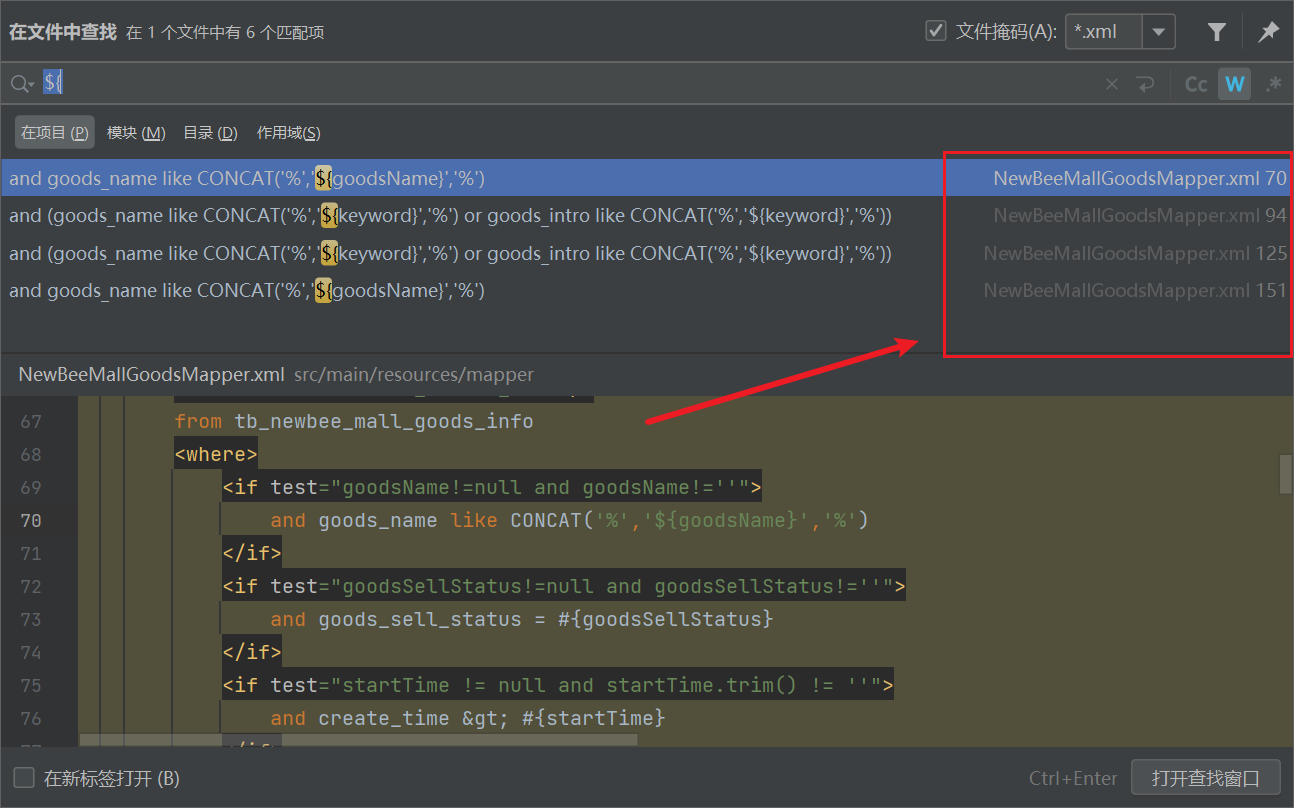This screenshot has width=1294, height=808.
Task: Clear the search text with X icon
Action: (1112, 84)
